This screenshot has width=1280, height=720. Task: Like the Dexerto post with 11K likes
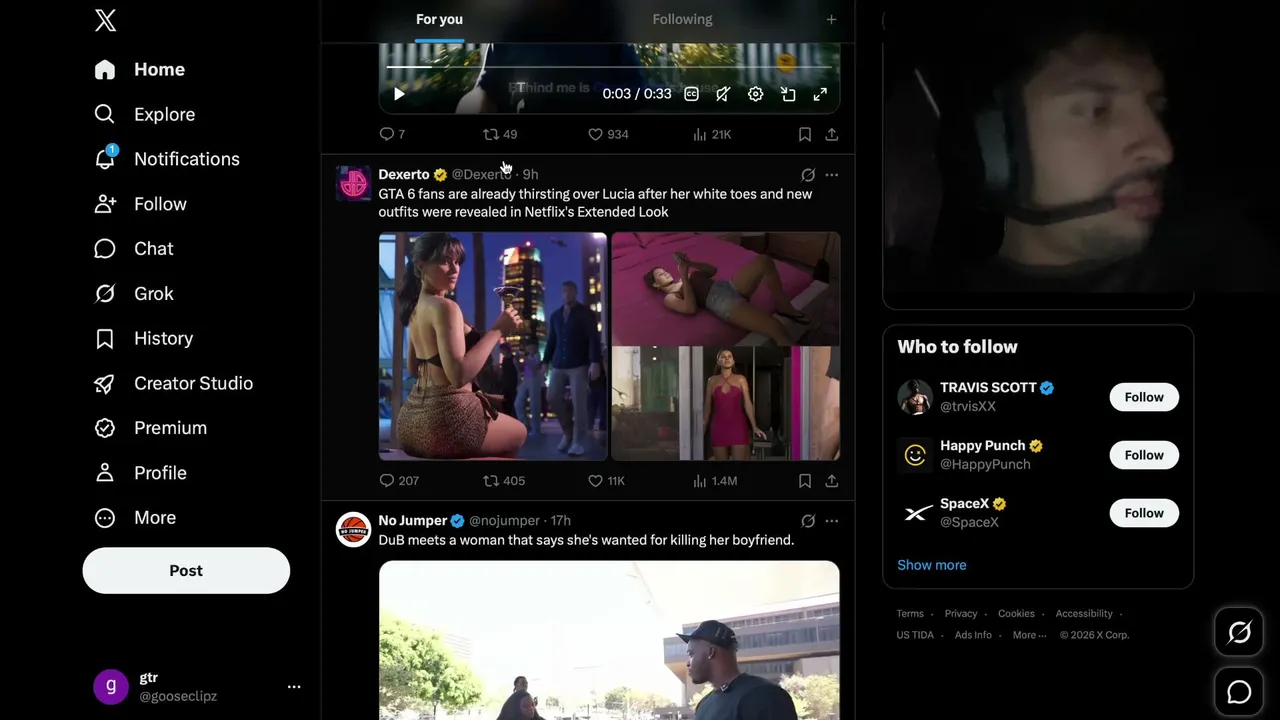tap(606, 481)
